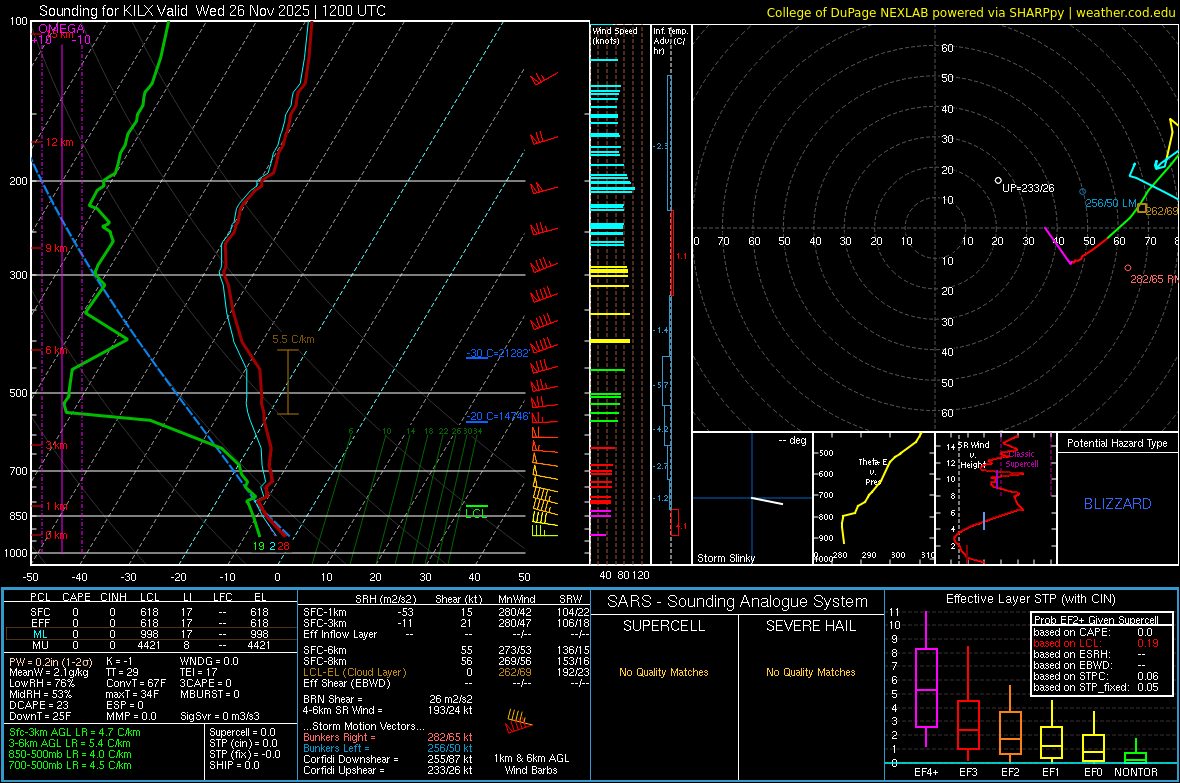Image resolution: width=1180 pixels, height=783 pixels.
Task: Click the SHIP = 0.0 value
Action: pos(234,765)
